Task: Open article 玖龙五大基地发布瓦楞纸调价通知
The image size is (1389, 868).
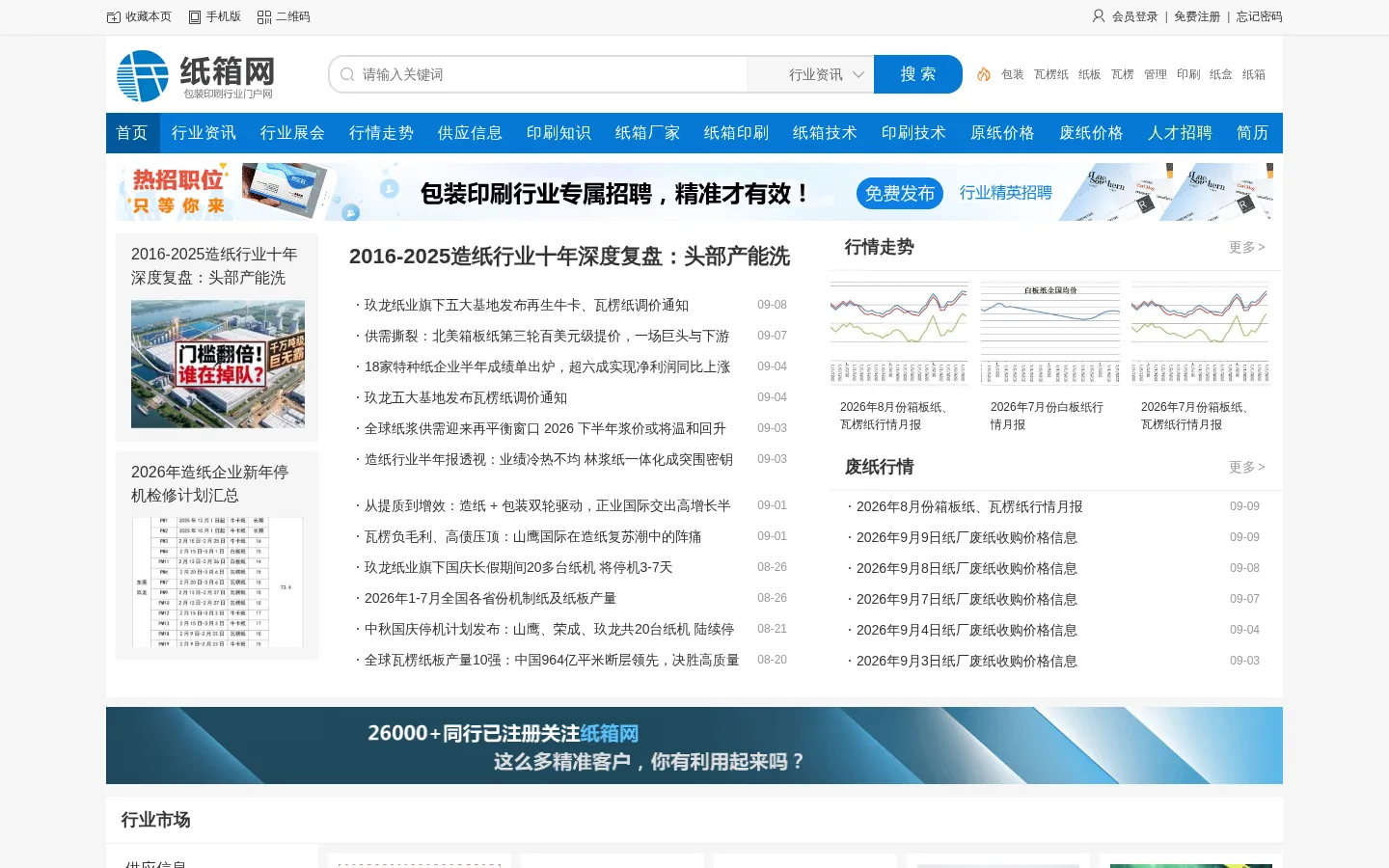Action: point(465,397)
